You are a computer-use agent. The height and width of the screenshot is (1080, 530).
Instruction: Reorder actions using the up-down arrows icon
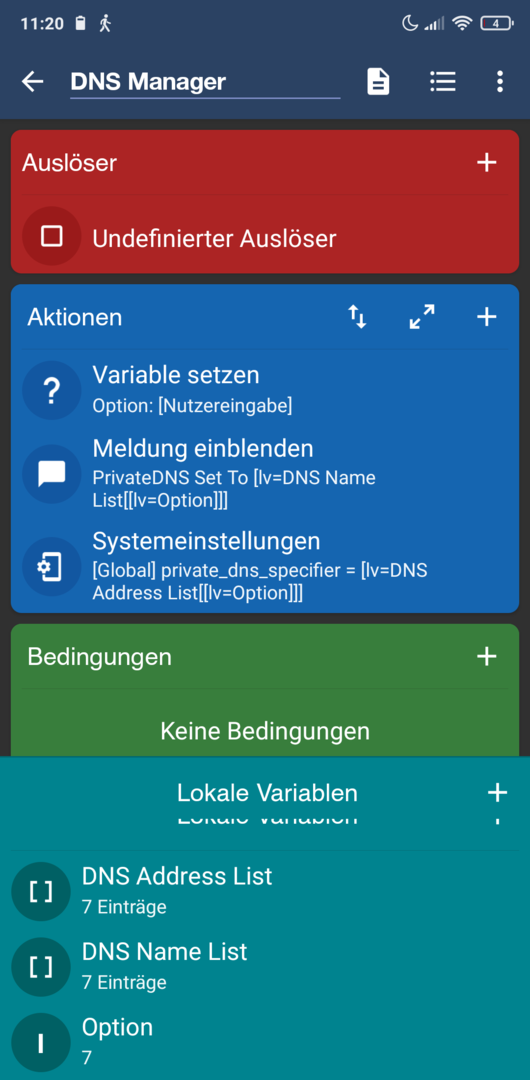click(357, 317)
